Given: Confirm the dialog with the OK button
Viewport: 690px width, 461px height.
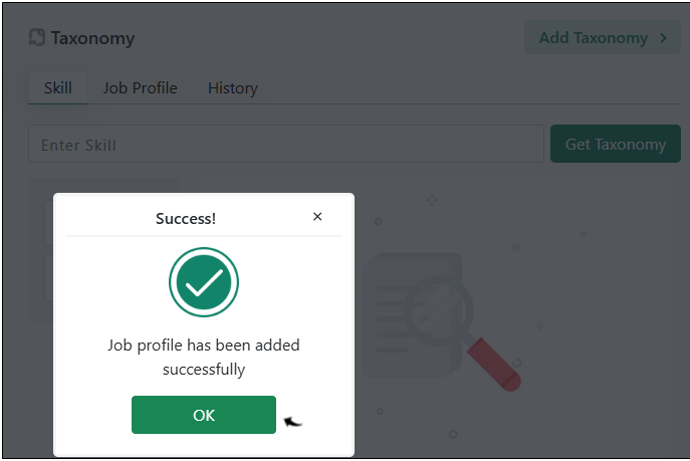Looking at the screenshot, I should coord(204,415).
